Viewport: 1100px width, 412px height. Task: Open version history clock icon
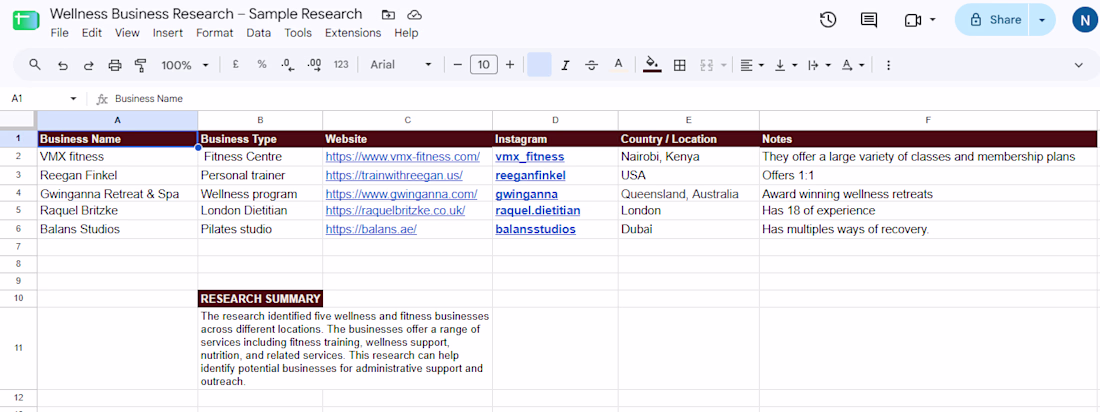click(x=828, y=20)
